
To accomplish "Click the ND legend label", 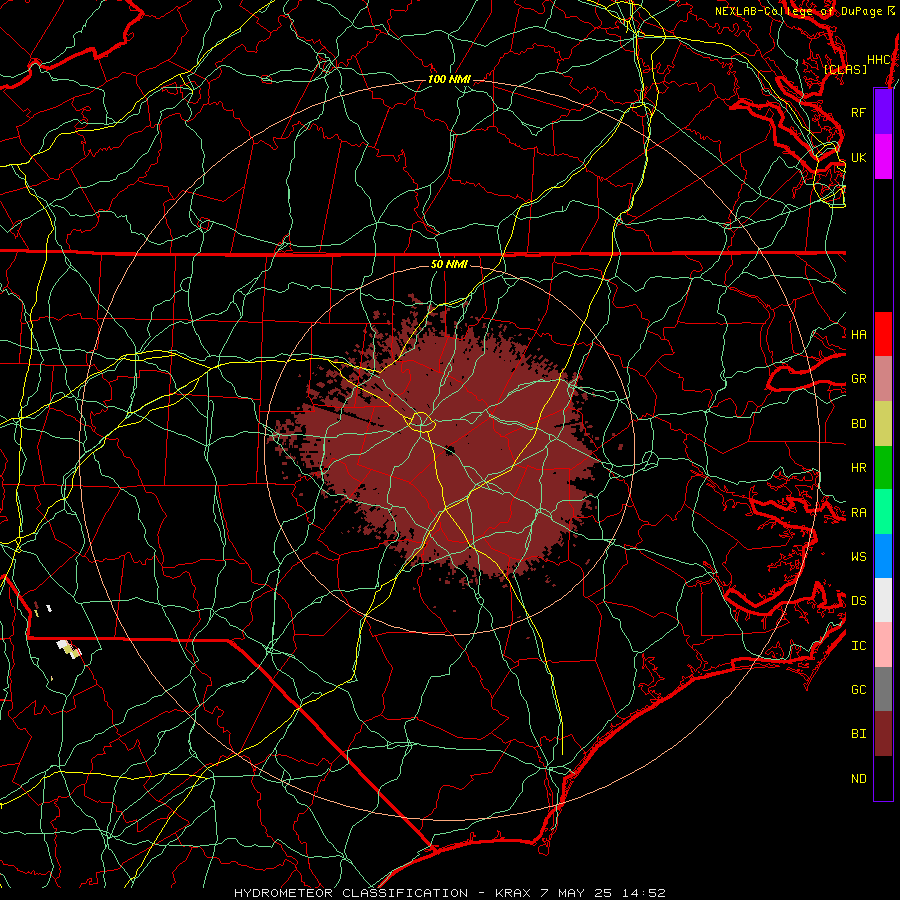I will (x=859, y=778).
